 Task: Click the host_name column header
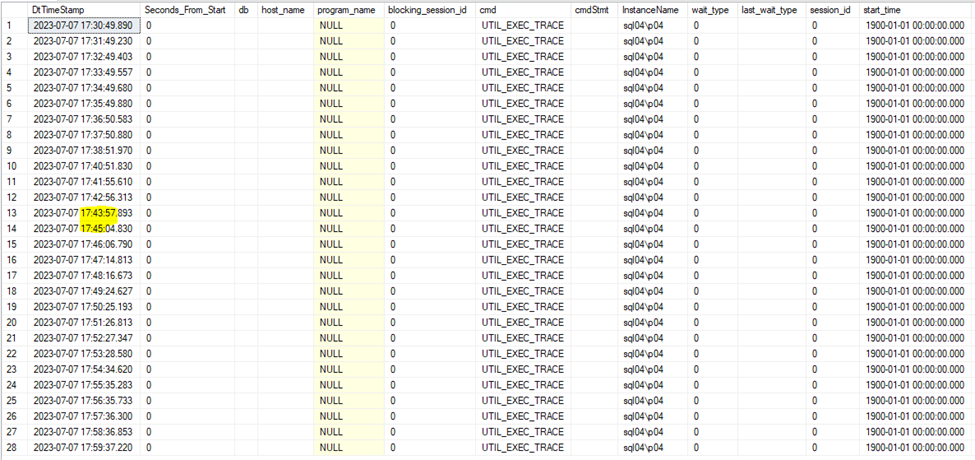tap(283, 9)
